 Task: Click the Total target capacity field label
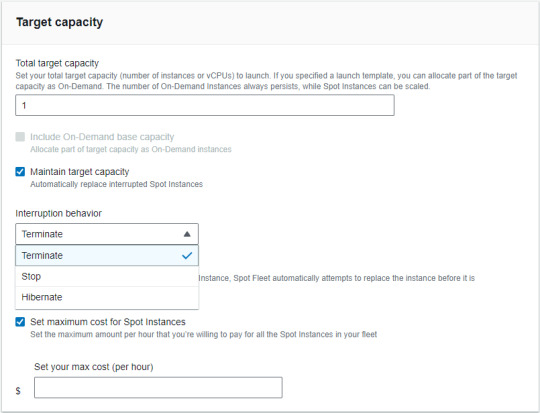tap(57, 63)
